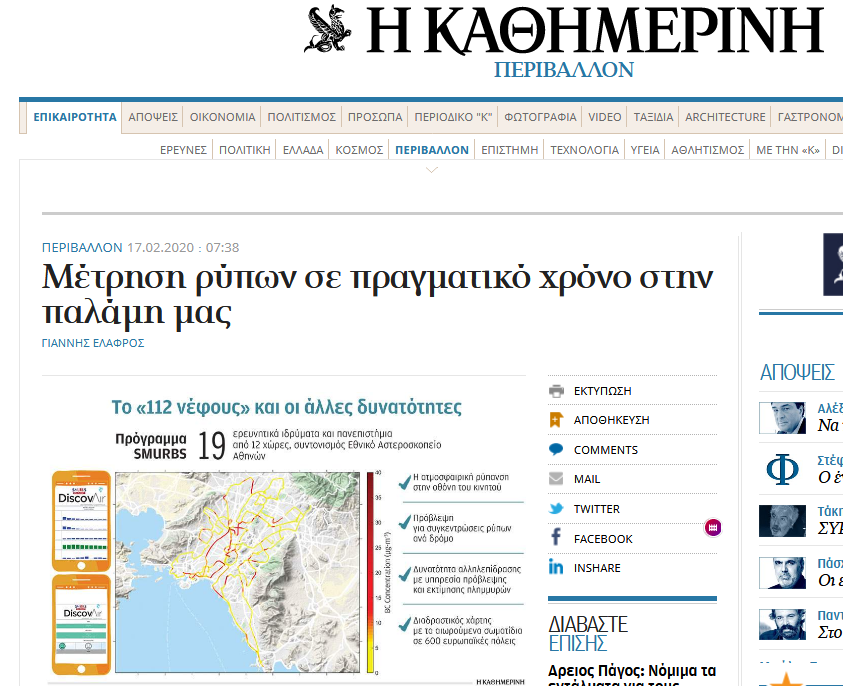This screenshot has height=686, width=843.
Task: Open related article Άρειος Πάγος
Action: click(632, 677)
